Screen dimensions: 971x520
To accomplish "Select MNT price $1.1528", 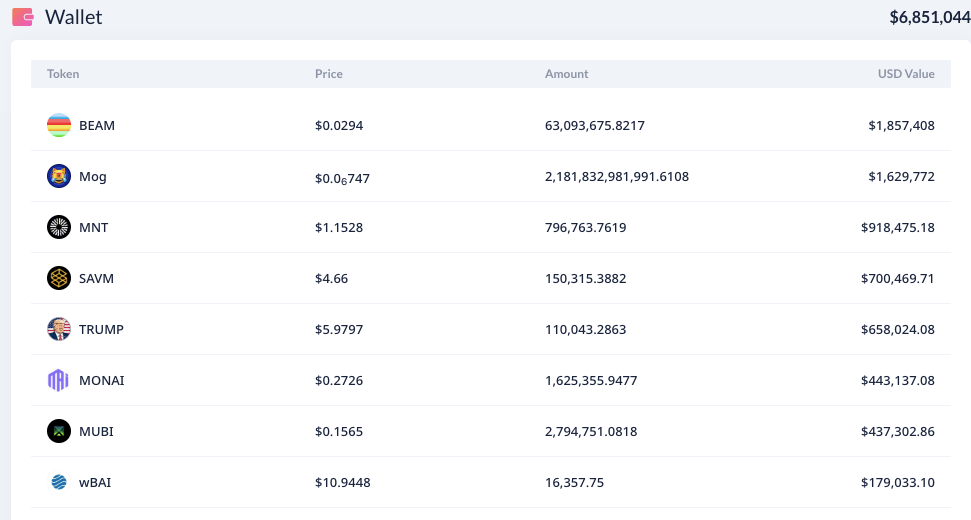I will pos(339,228).
